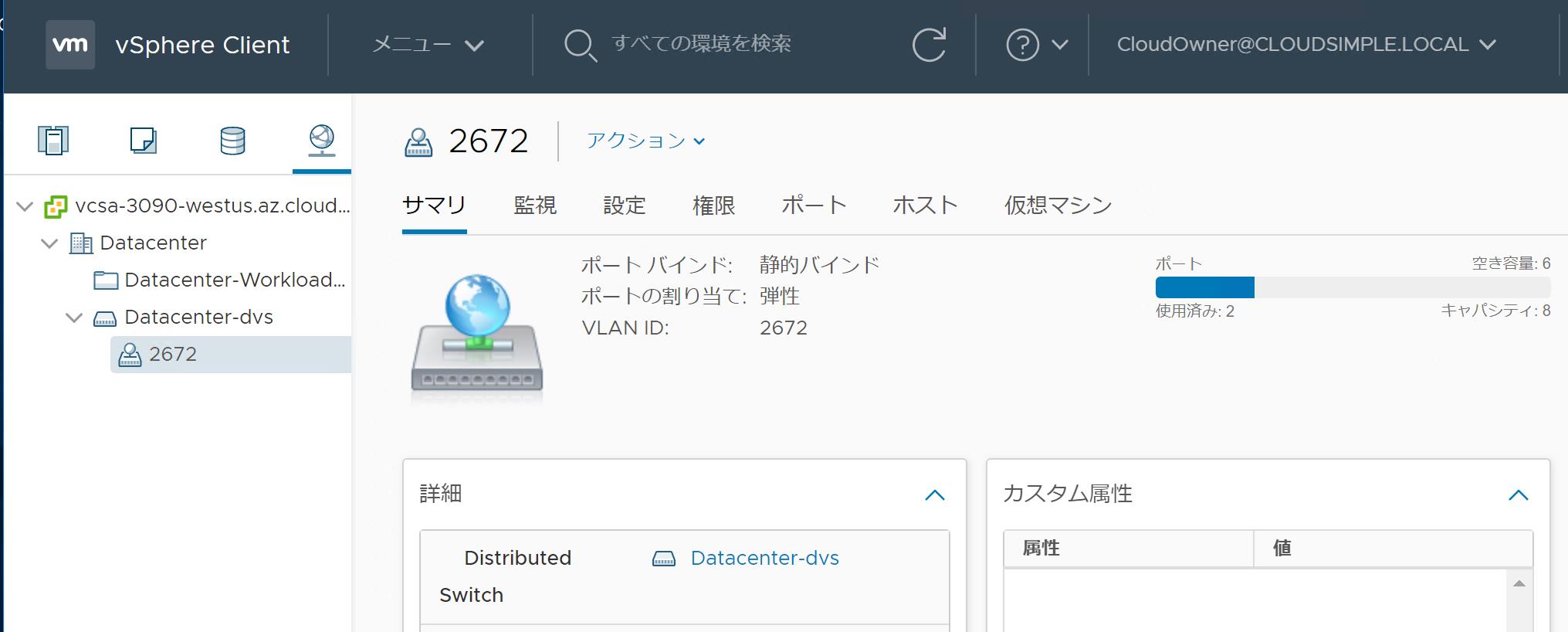This screenshot has height=632, width=1568.
Task: Click the 属性 column header
Action: pyautogui.click(x=1128, y=549)
